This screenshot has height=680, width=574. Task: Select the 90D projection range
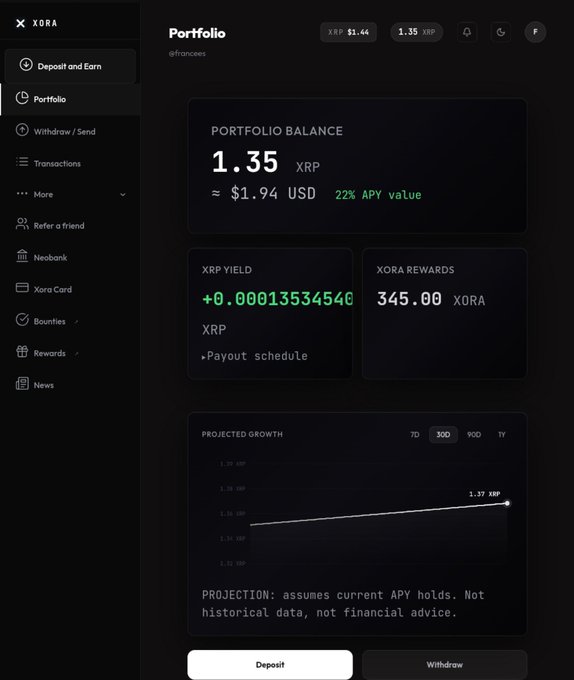point(474,435)
